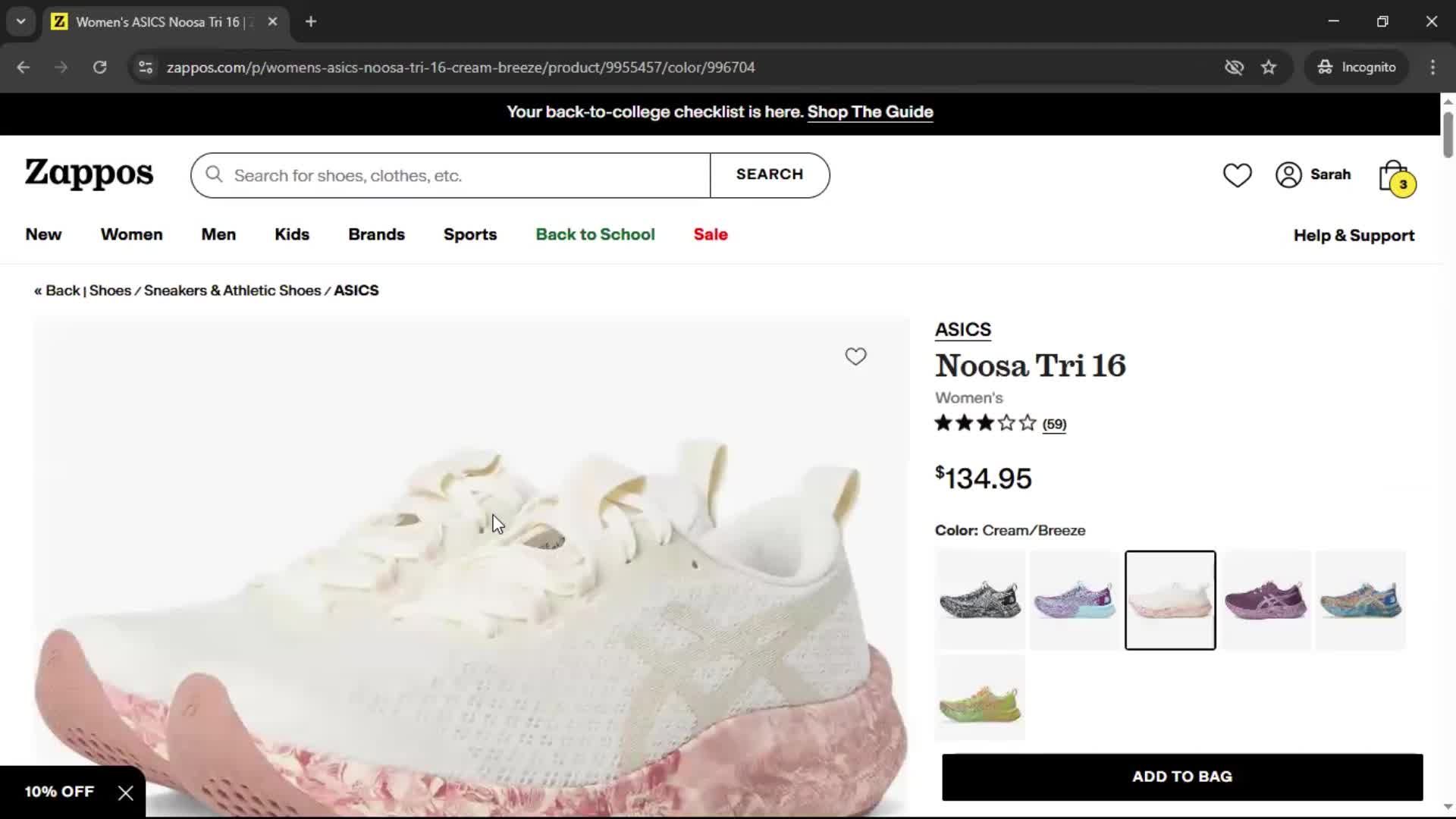The image size is (1456, 819).
Task: Select the black and white shoe color
Action: [980, 600]
